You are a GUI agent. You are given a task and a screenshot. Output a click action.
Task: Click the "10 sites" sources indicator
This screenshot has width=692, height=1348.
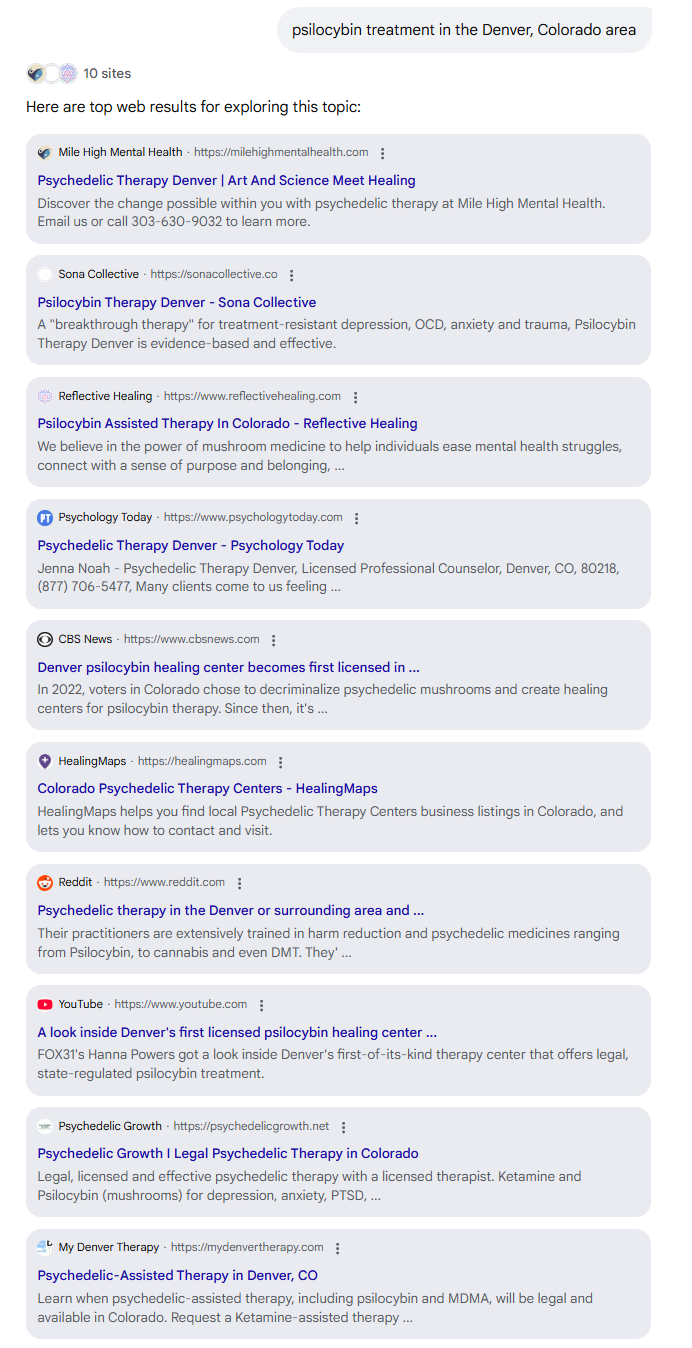106,73
